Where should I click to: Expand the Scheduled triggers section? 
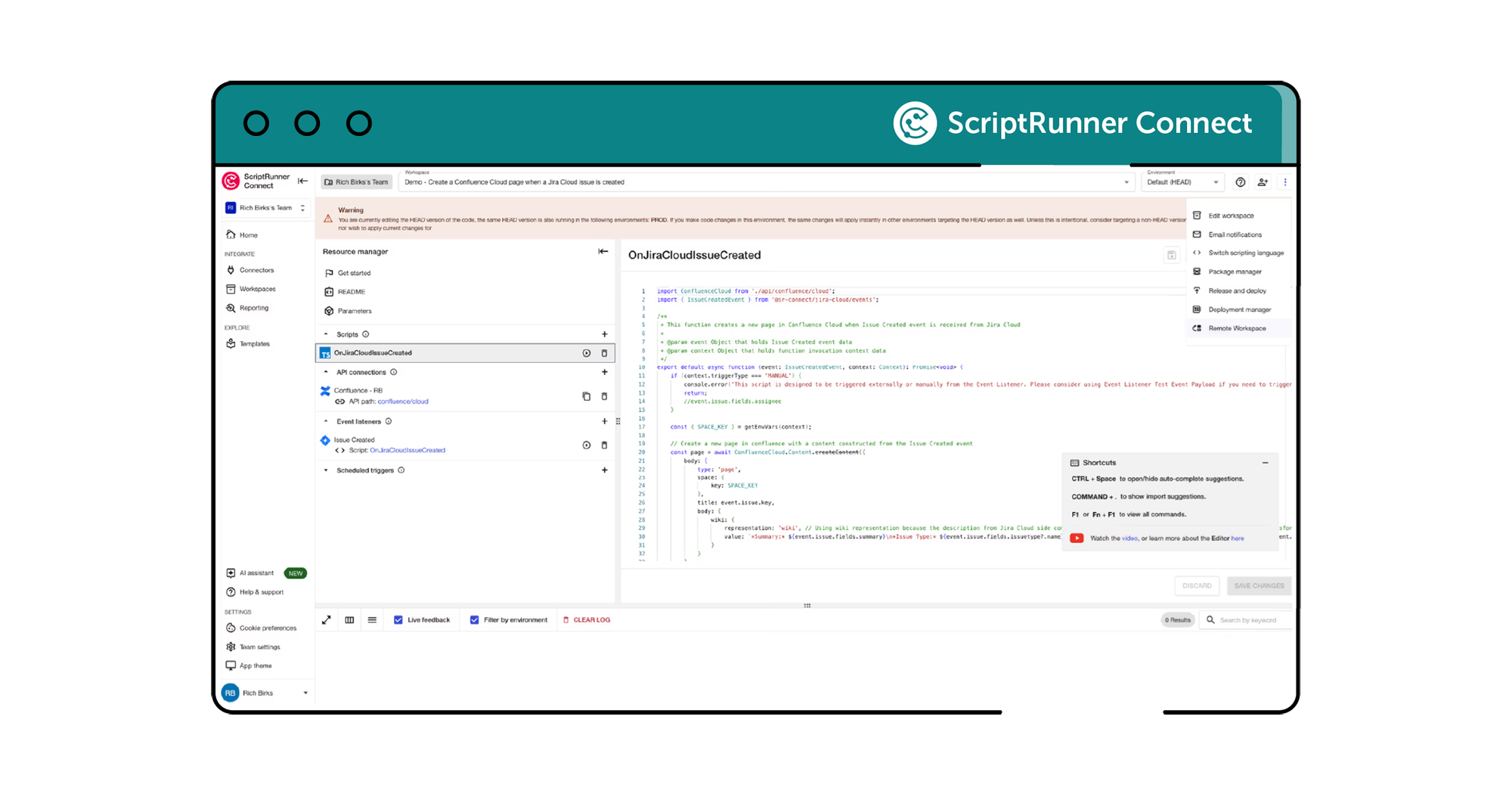click(x=326, y=470)
